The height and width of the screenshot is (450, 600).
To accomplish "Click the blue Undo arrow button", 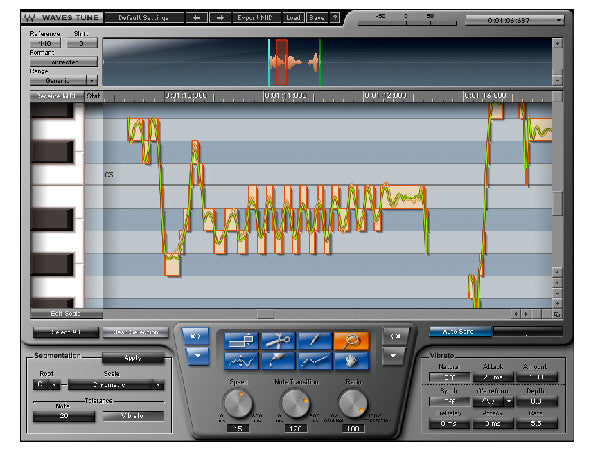I will click(196, 336).
